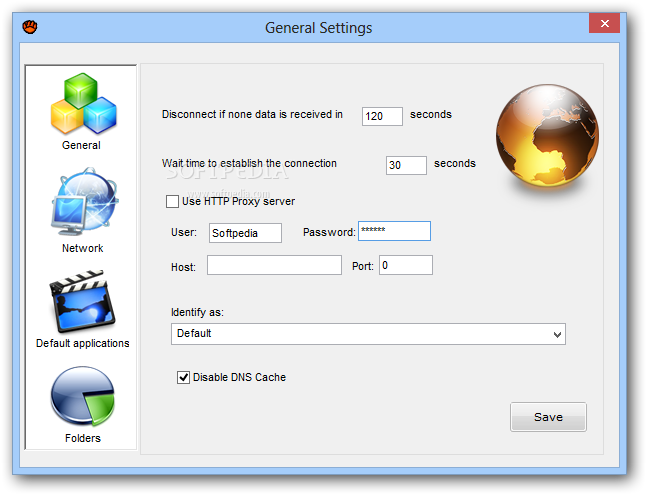Open Default applications clapperboard icon

click(82, 301)
